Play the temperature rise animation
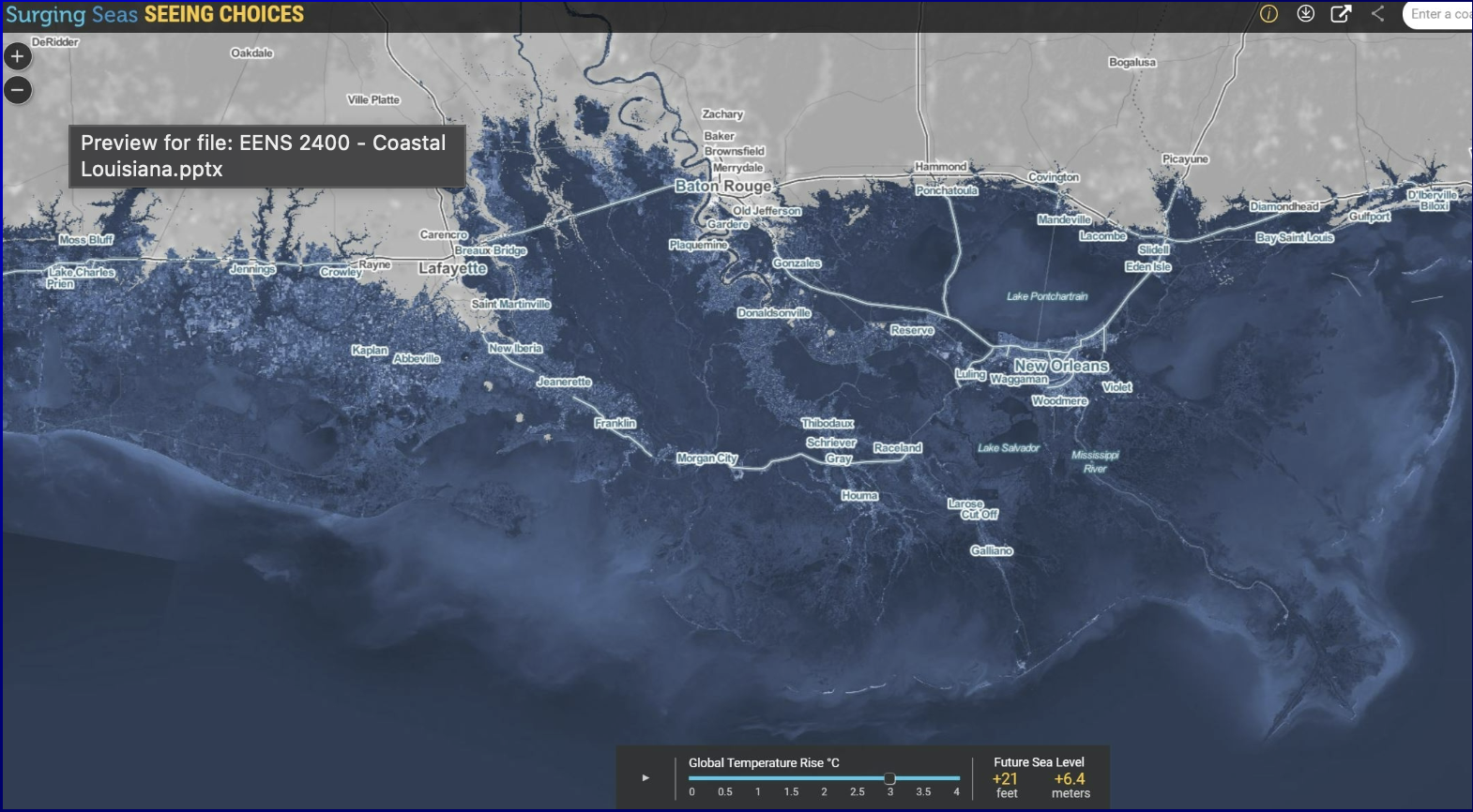Image resolution: width=1473 pixels, height=812 pixels. point(645,777)
